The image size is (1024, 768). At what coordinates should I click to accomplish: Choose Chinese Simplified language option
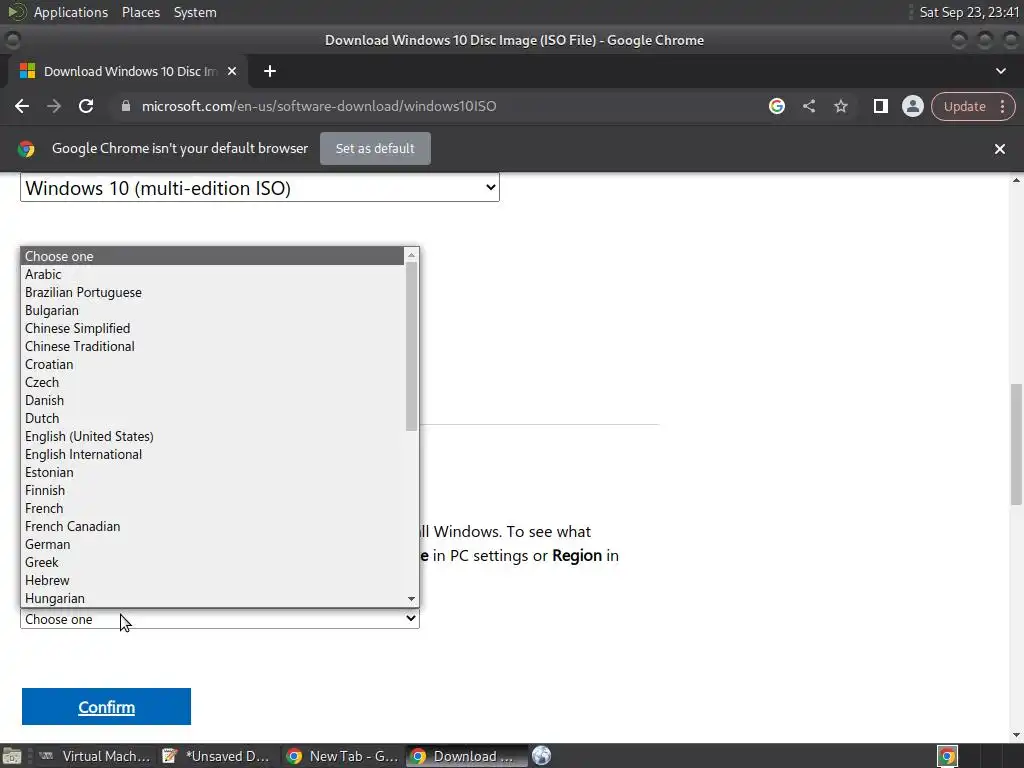pos(213,328)
